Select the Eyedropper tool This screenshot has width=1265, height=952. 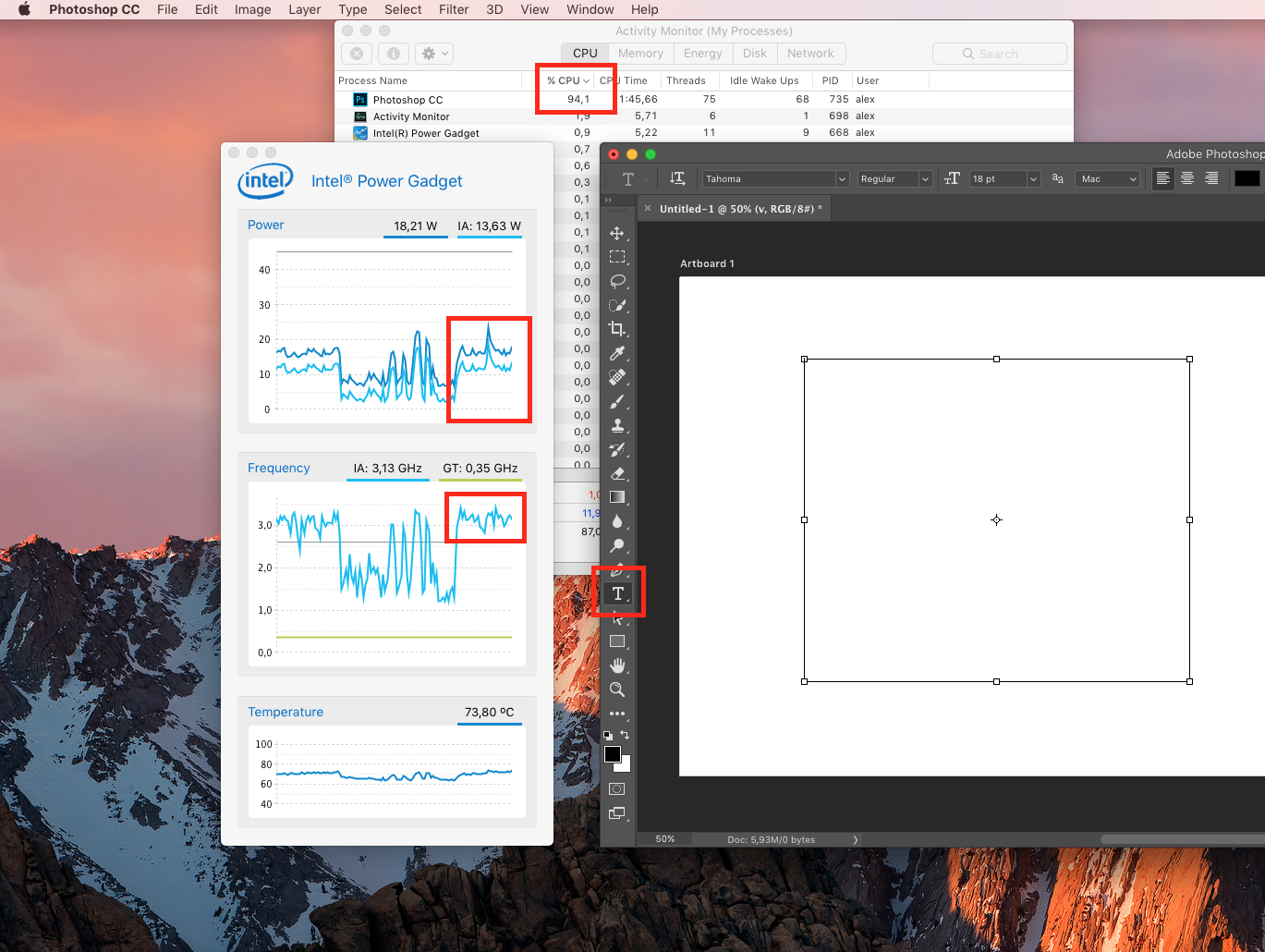click(x=617, y=353)
